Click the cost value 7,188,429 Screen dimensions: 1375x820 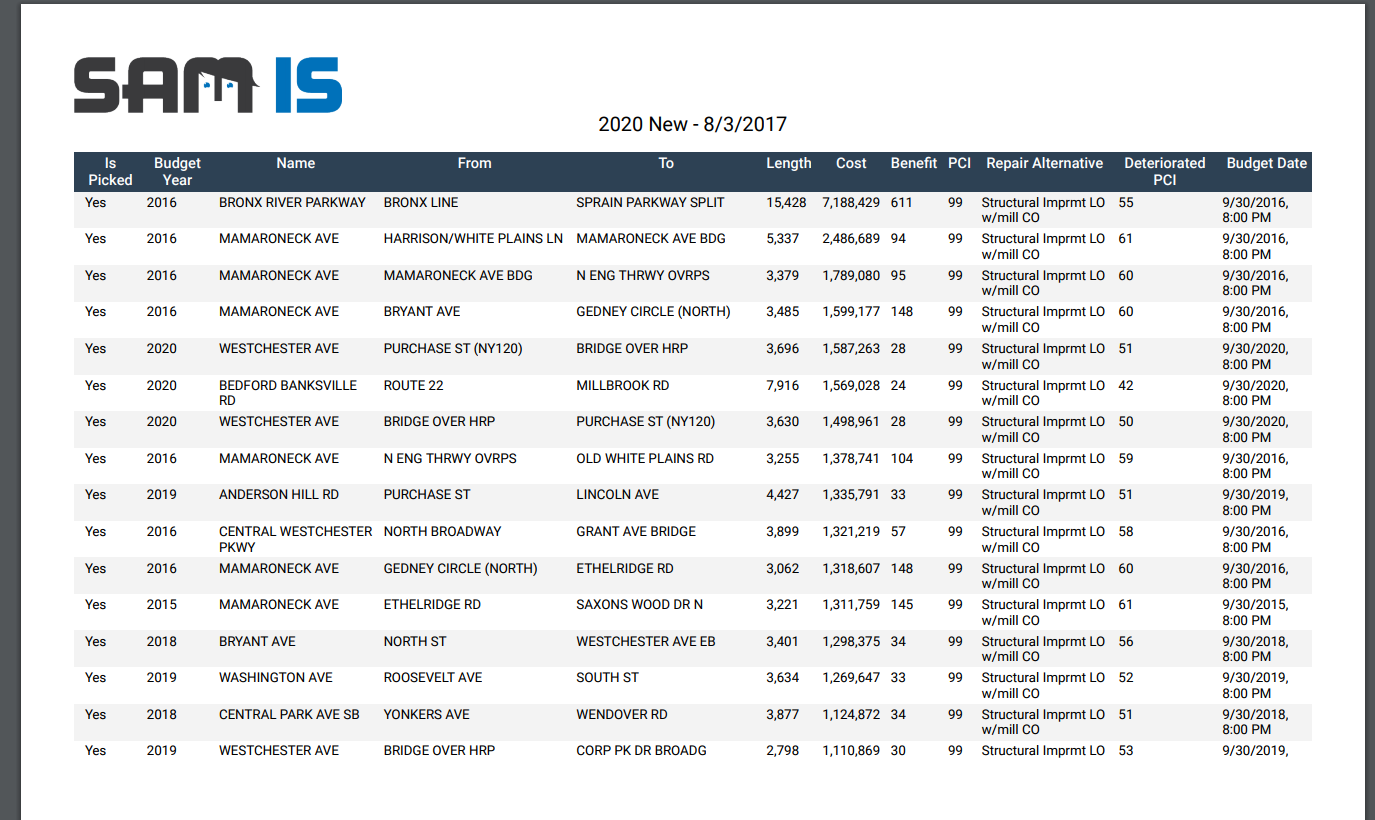coord(850,203)
